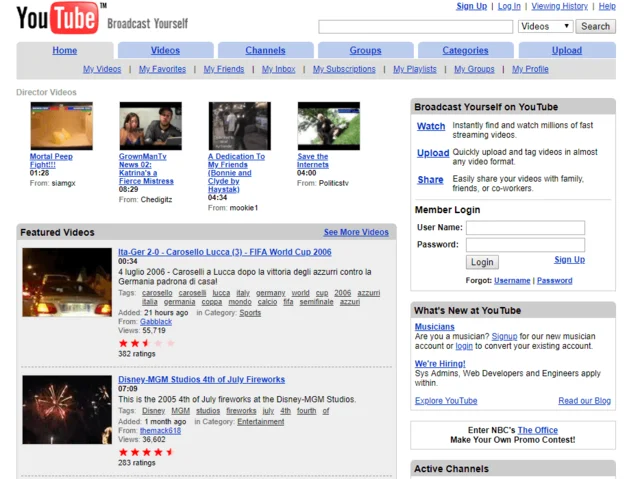Open the Log In link in header

pos(509,6)
